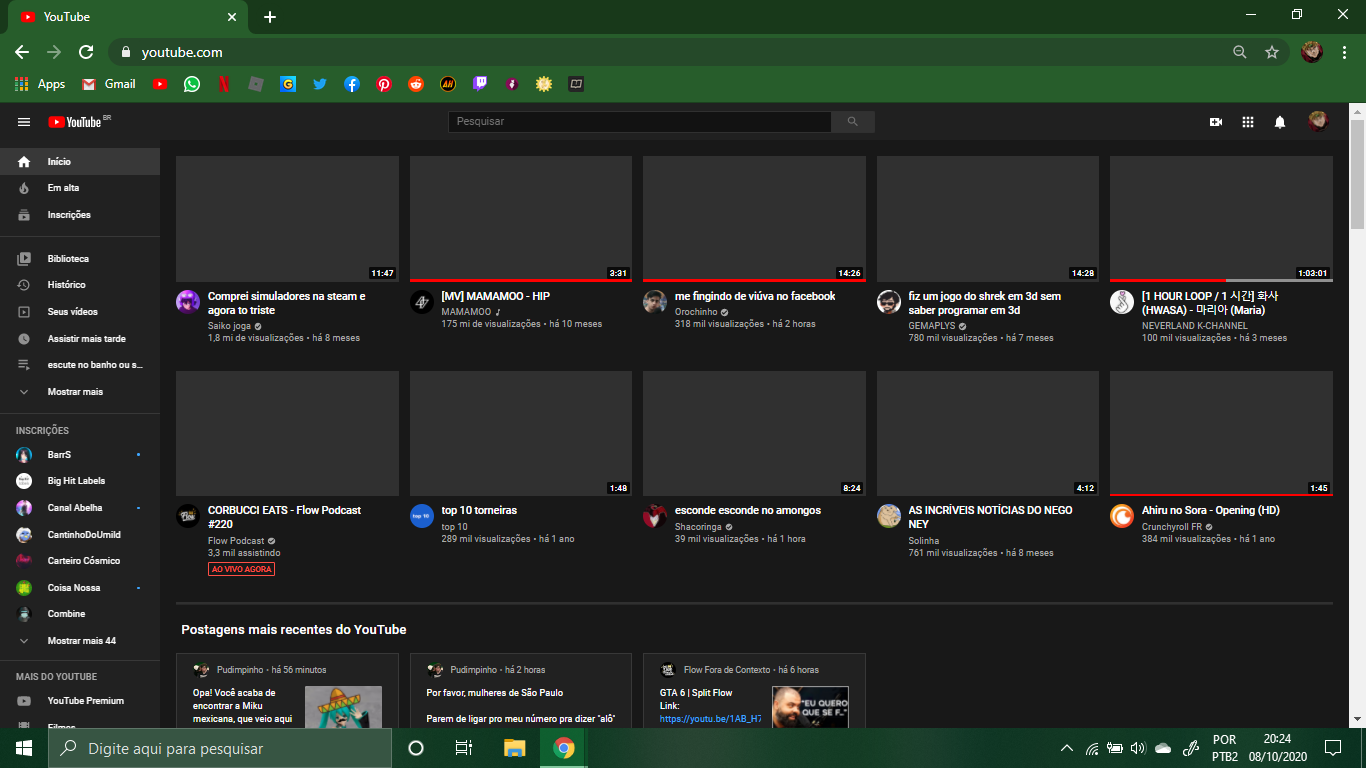Bookmark this page with the star icon
This screenshot has width=1366, height=768.
(1272, 52)
